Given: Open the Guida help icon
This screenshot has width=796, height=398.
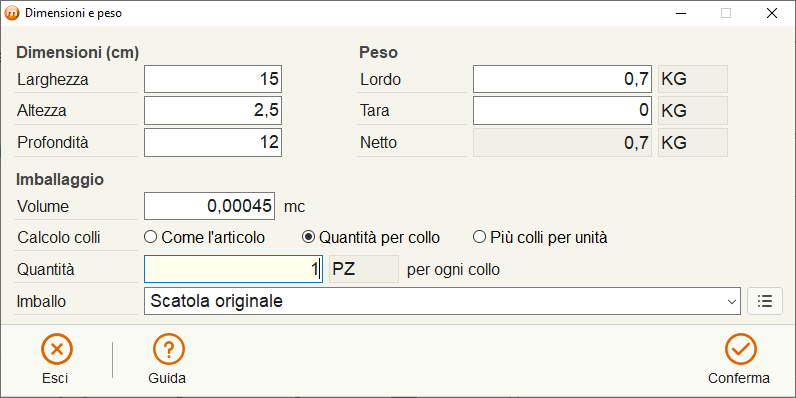Looking at the screenshot, I should pyautogui.click(x=169, y=349).
